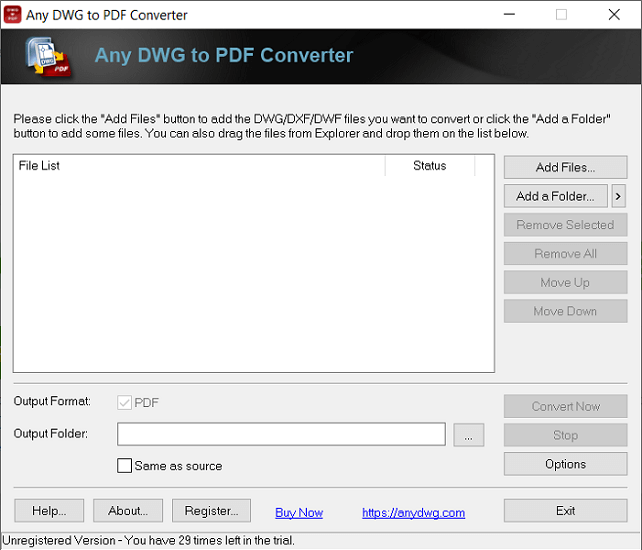Expand the arrow next to Add a Folder

618,196
